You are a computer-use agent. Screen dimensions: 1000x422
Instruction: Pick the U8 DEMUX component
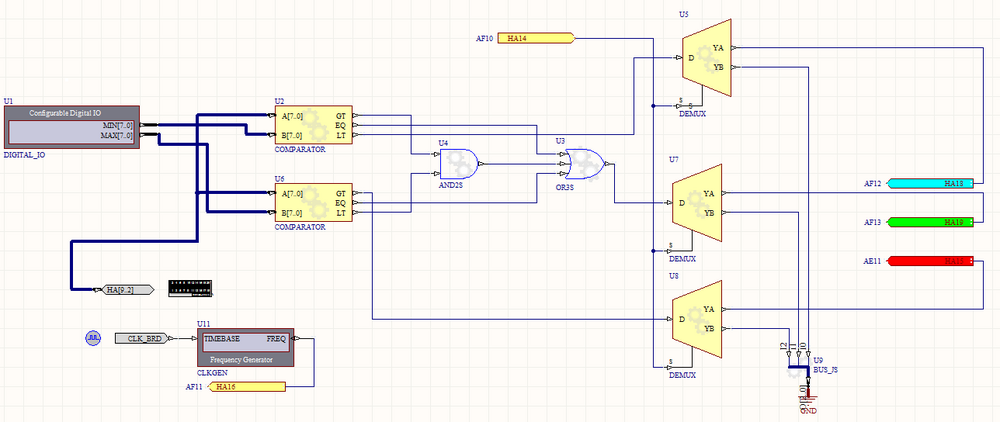(x=696, y=318)
